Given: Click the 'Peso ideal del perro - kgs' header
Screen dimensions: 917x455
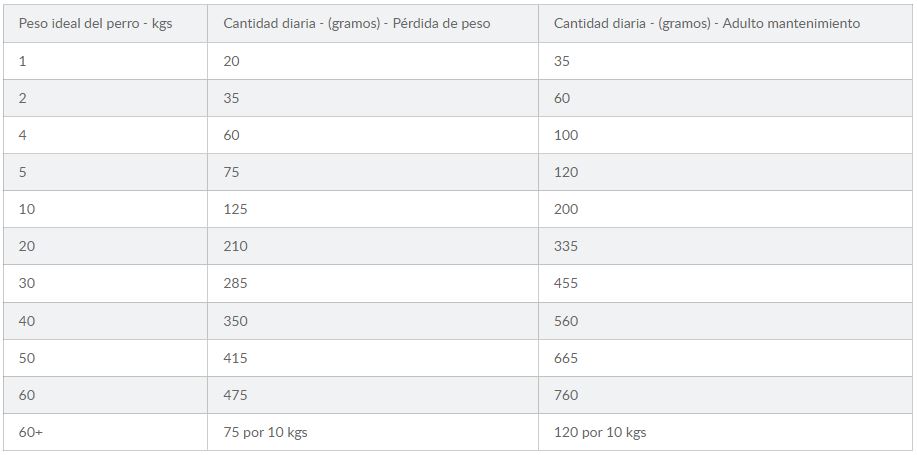Looking at the screenshot, I should [x=105, y=23].
